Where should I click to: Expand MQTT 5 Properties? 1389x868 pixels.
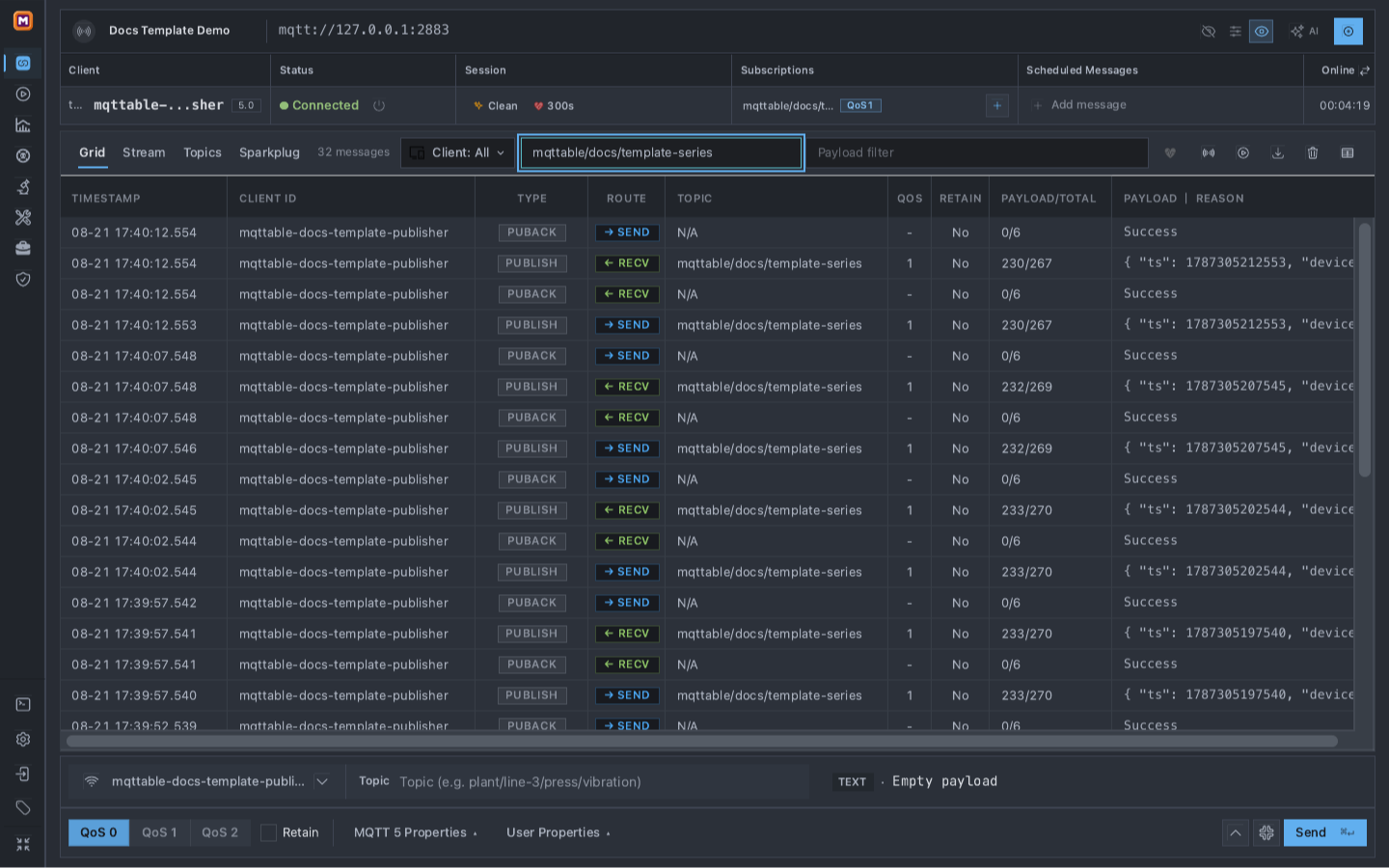[x=415, y=832]
